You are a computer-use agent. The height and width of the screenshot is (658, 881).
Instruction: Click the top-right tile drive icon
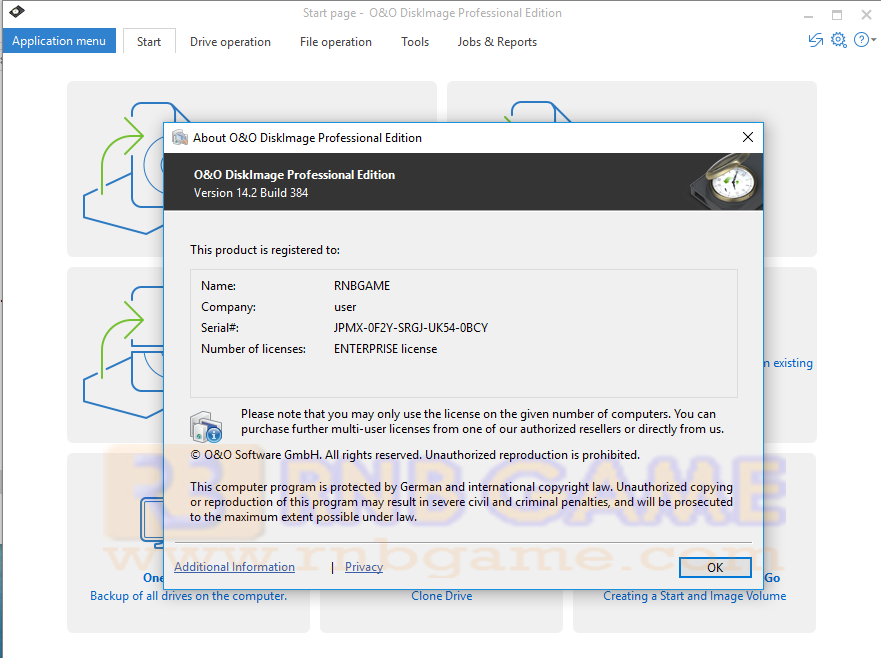[x=538, y=112]
